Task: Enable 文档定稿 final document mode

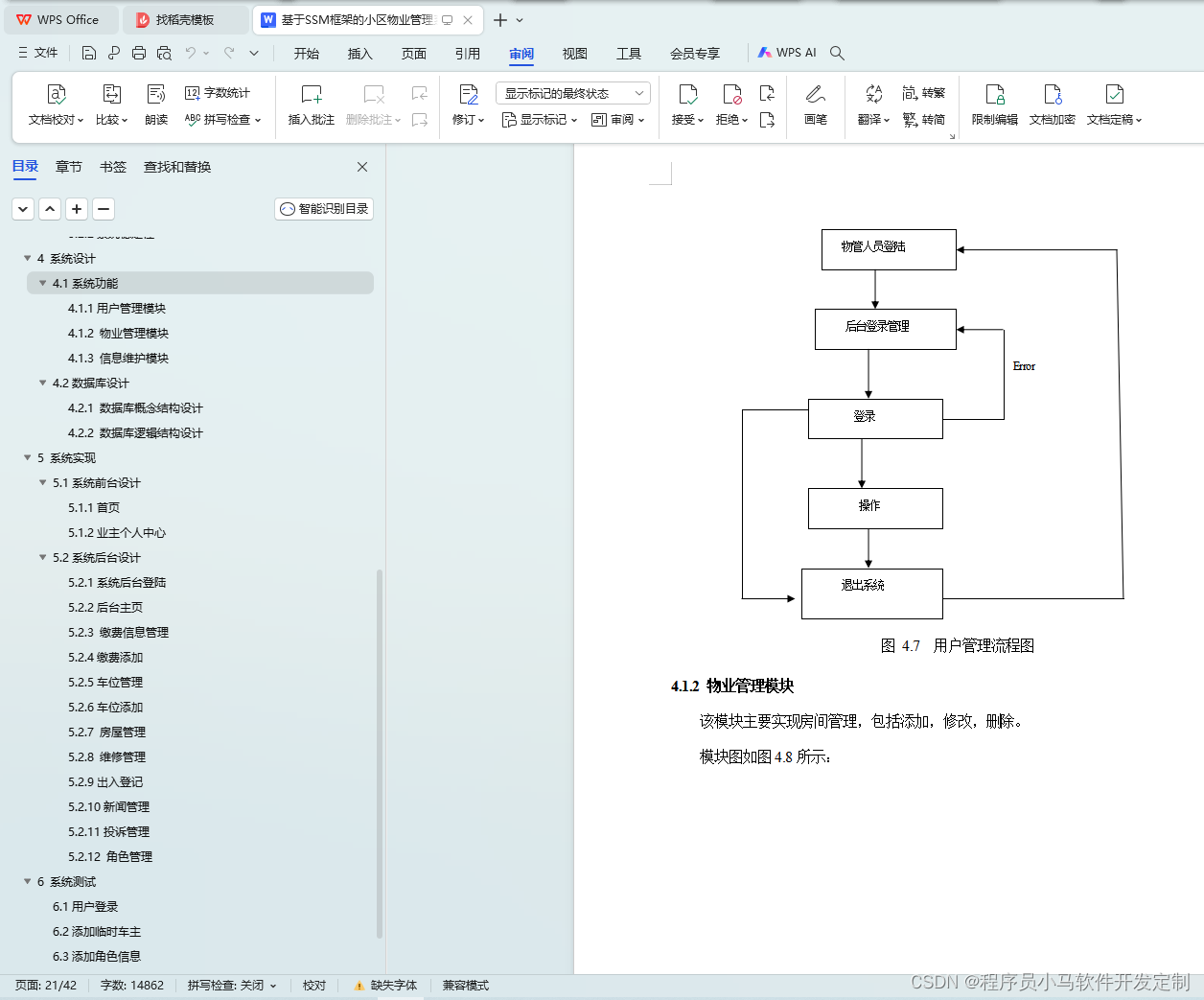Action: click(1112, 105)
